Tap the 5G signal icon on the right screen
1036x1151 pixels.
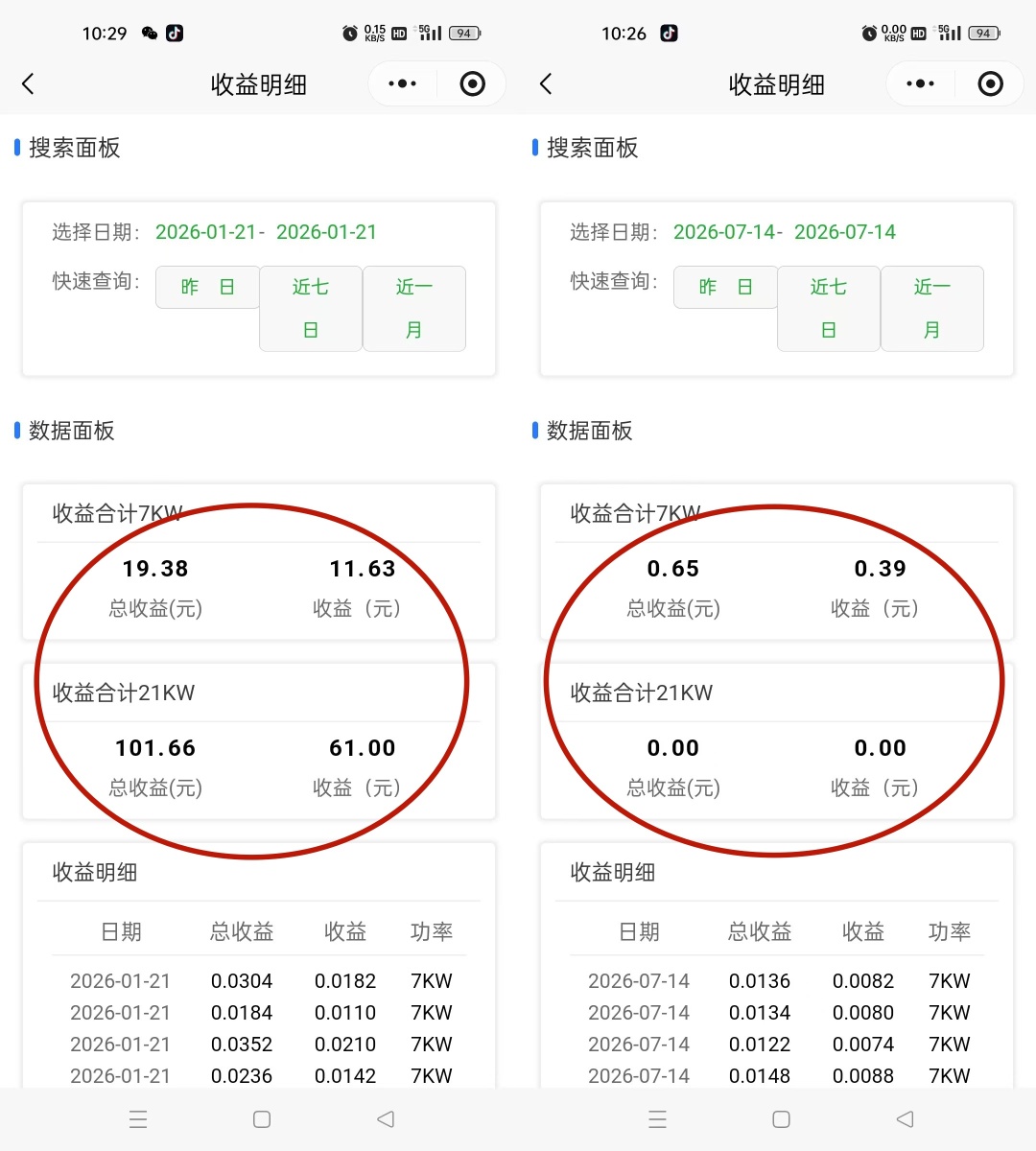(948, 33)
